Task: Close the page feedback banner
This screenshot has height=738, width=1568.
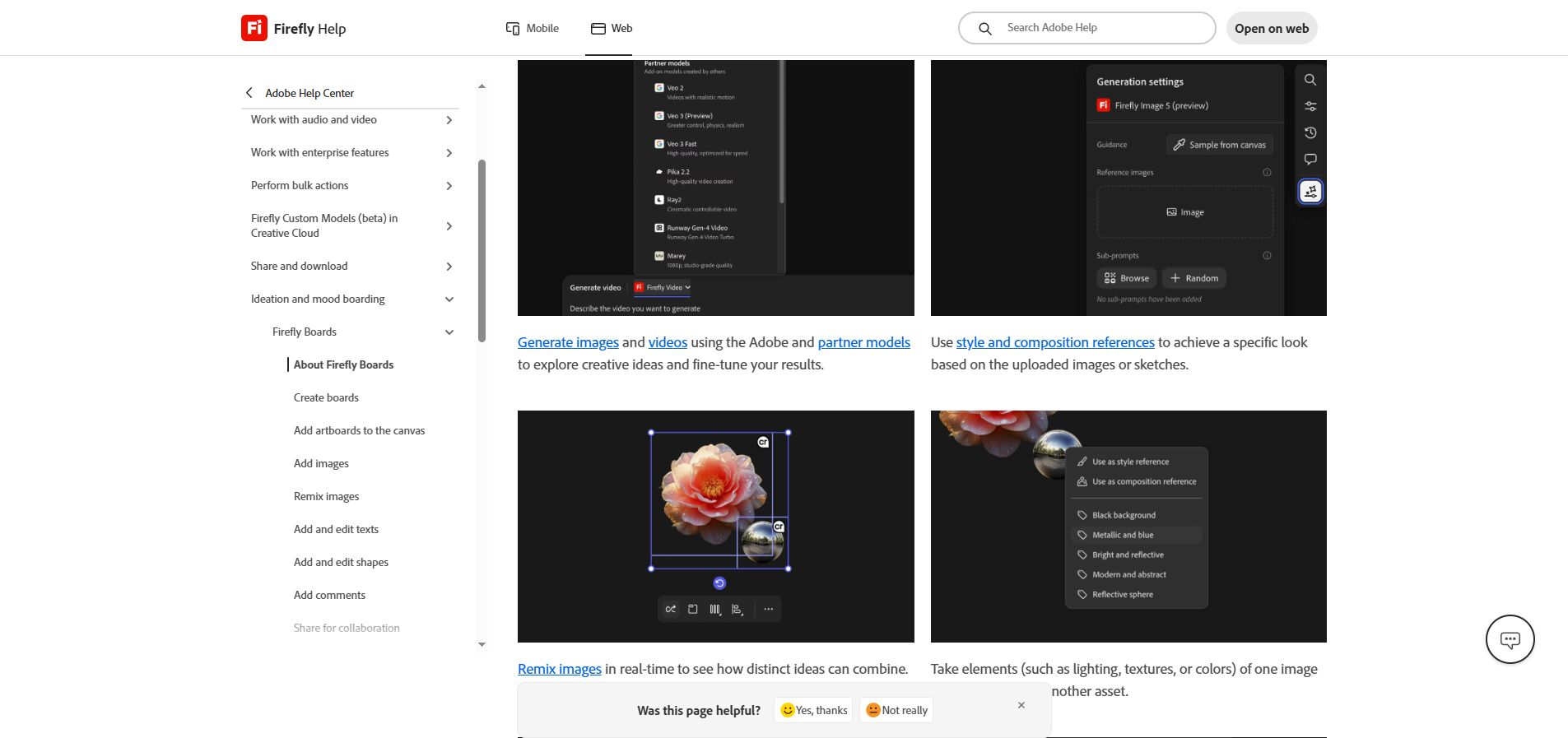Action: pos(1021,705)
